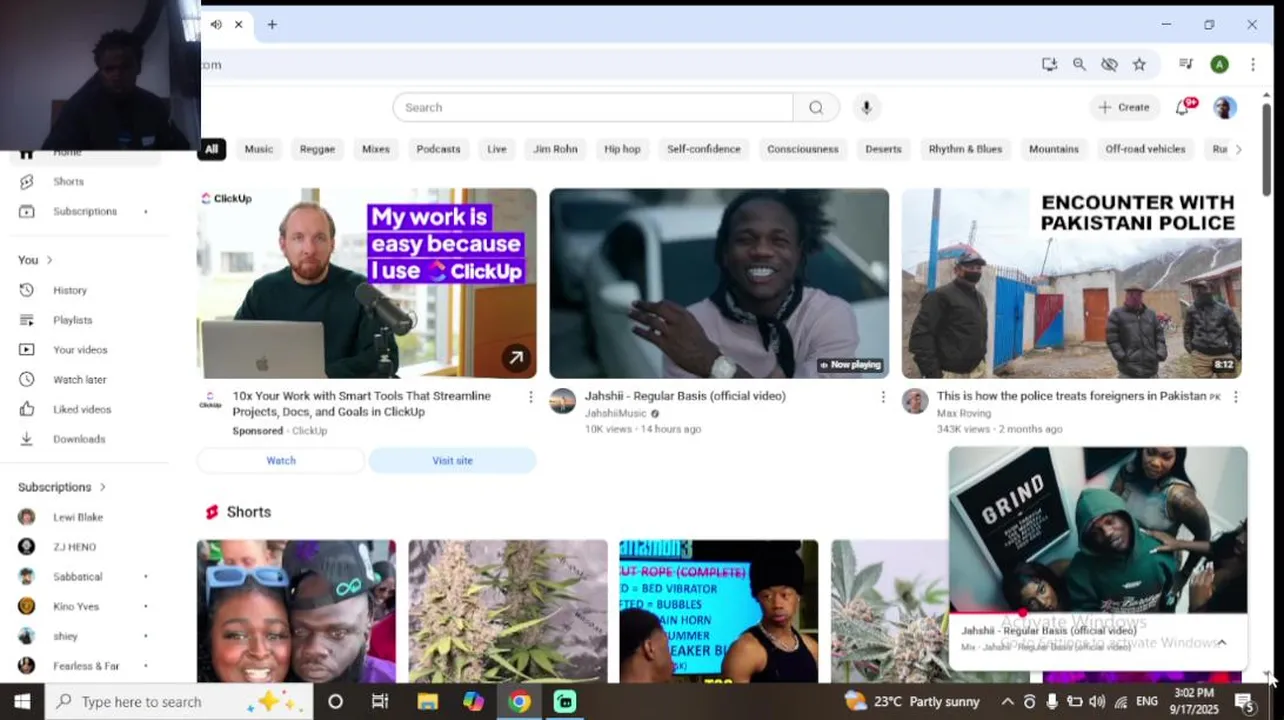This screenshot has height=720, width=1284.
Task: Select the Jim Rohn filter chip
Action: pos(555,149)
